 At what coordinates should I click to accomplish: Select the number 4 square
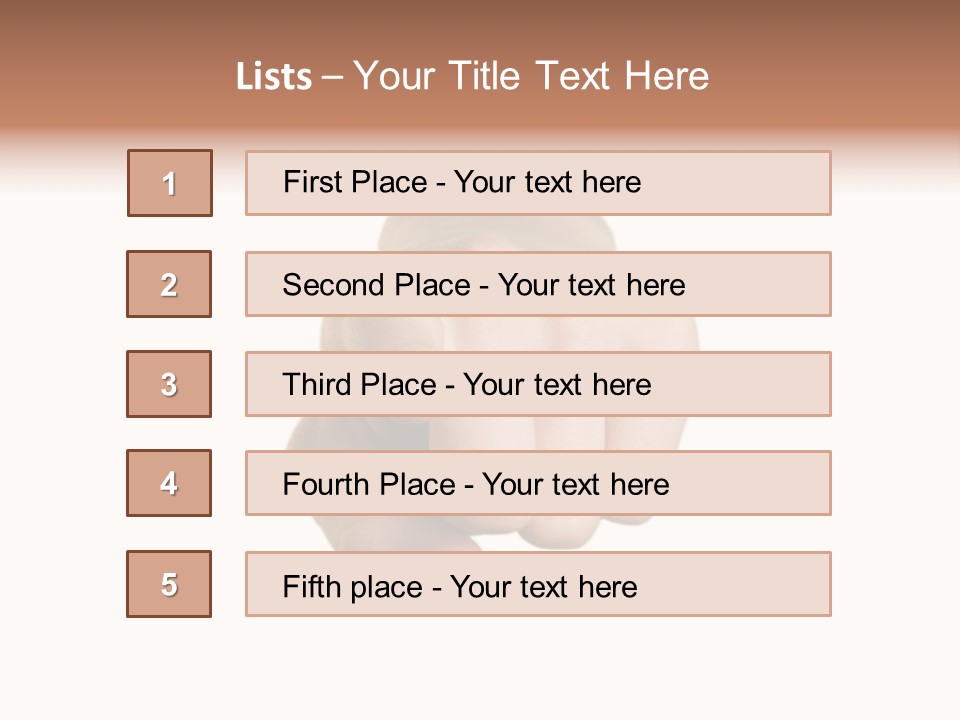169,483
